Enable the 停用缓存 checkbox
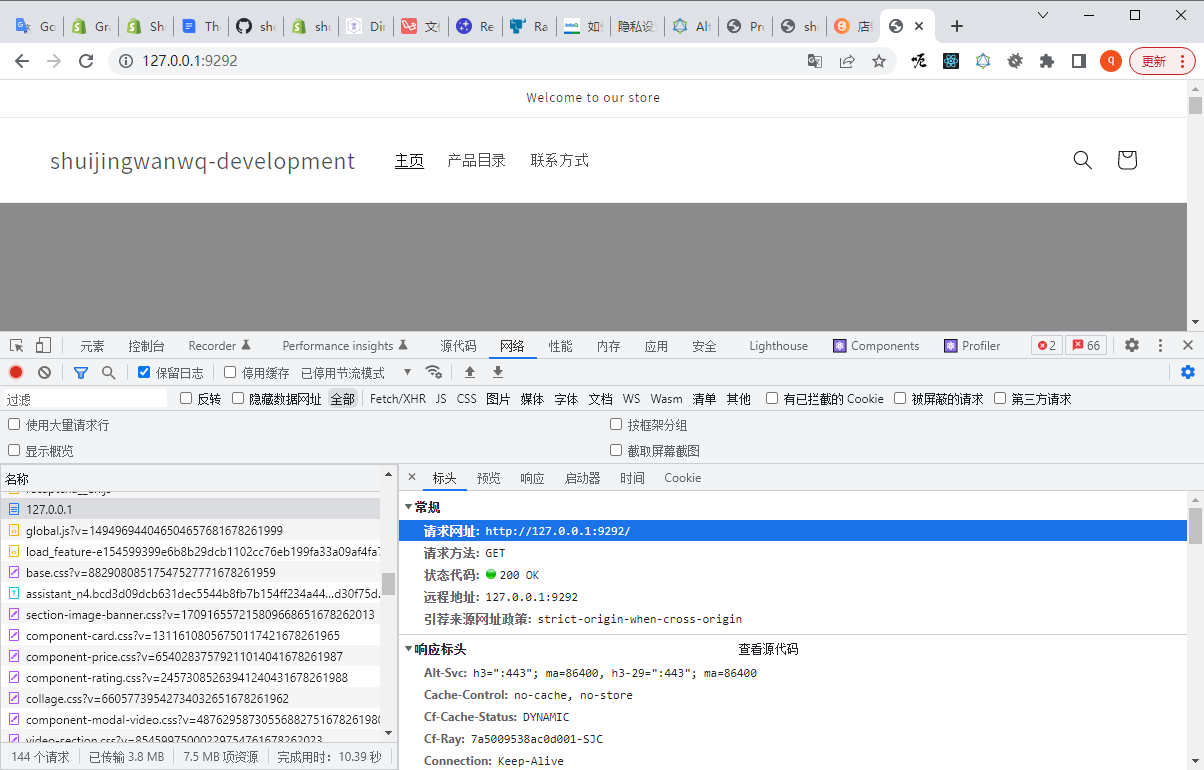Viewport: 1204px width, 770px height. point(230,372)
